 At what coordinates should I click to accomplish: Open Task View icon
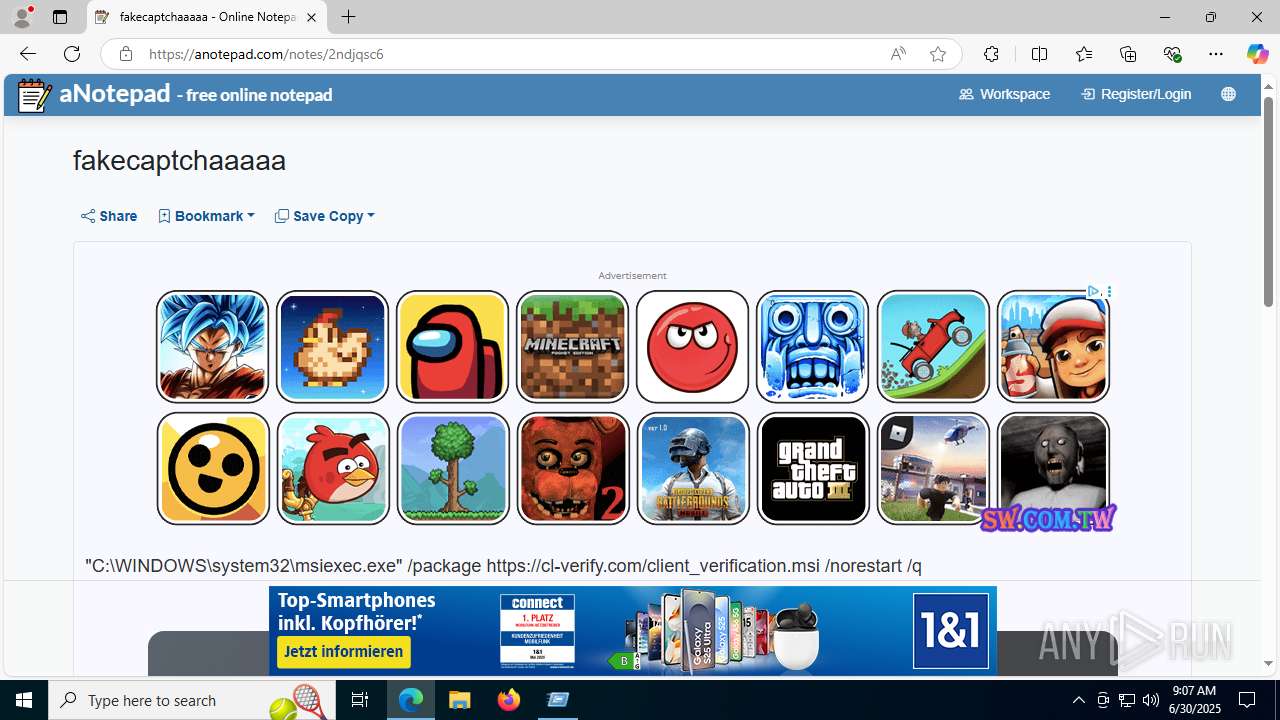360,700
